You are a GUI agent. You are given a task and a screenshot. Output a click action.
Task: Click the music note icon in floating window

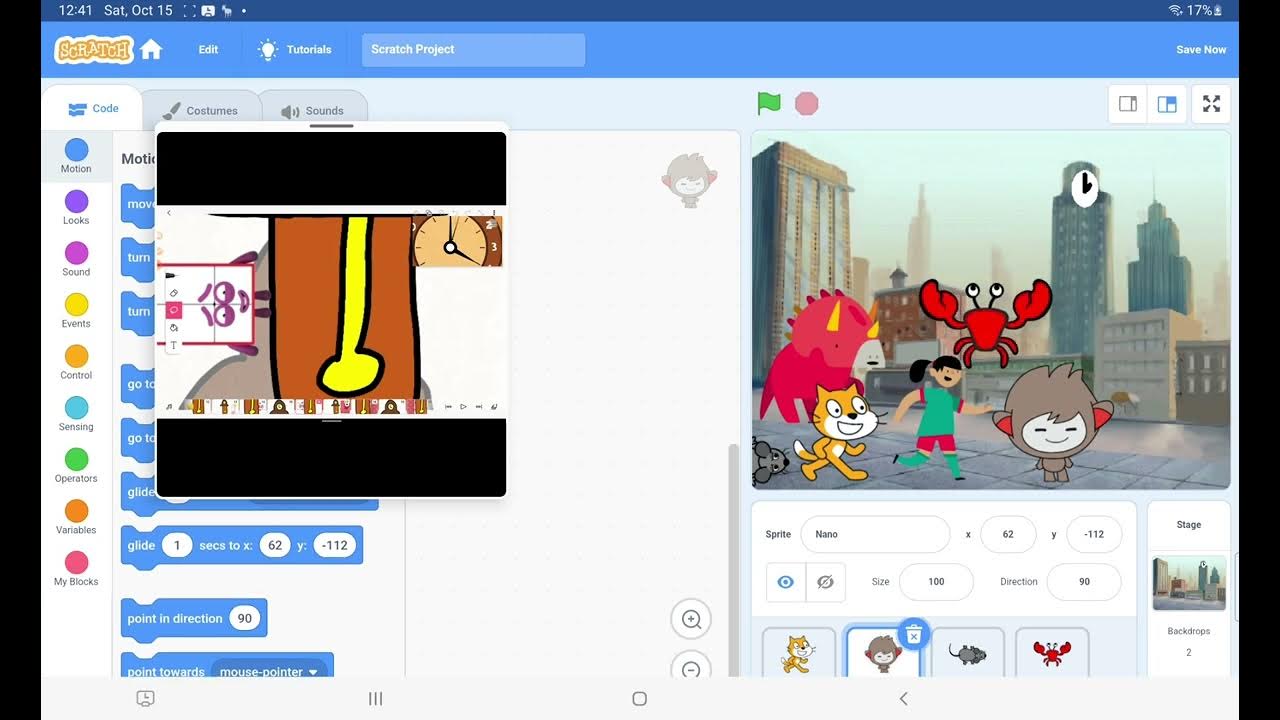(168, 406)
